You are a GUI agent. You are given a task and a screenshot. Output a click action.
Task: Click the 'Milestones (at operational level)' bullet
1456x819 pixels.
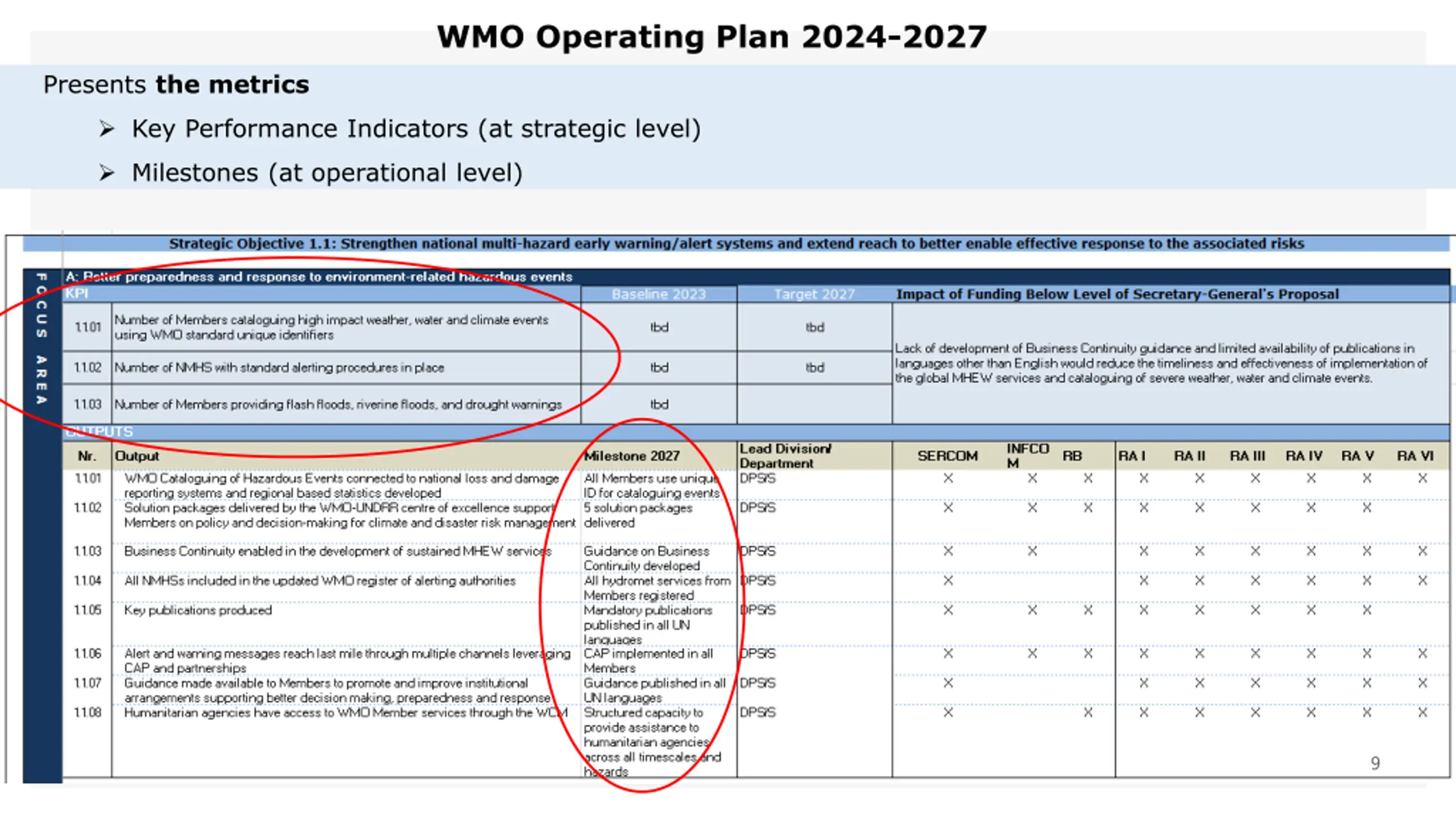point(327,173)
